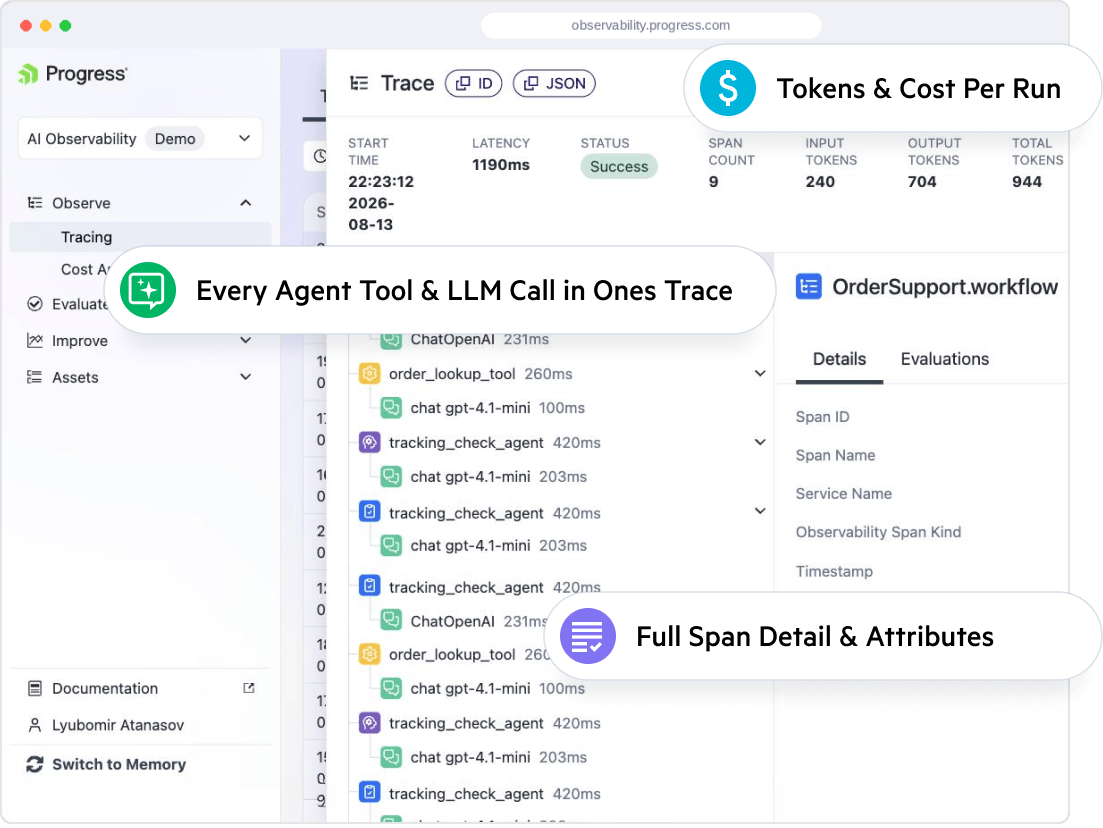The height and width of the screenshot is (828, 1103).
Task: Click the Observability Span Kind label
Action: pos(878,532)
